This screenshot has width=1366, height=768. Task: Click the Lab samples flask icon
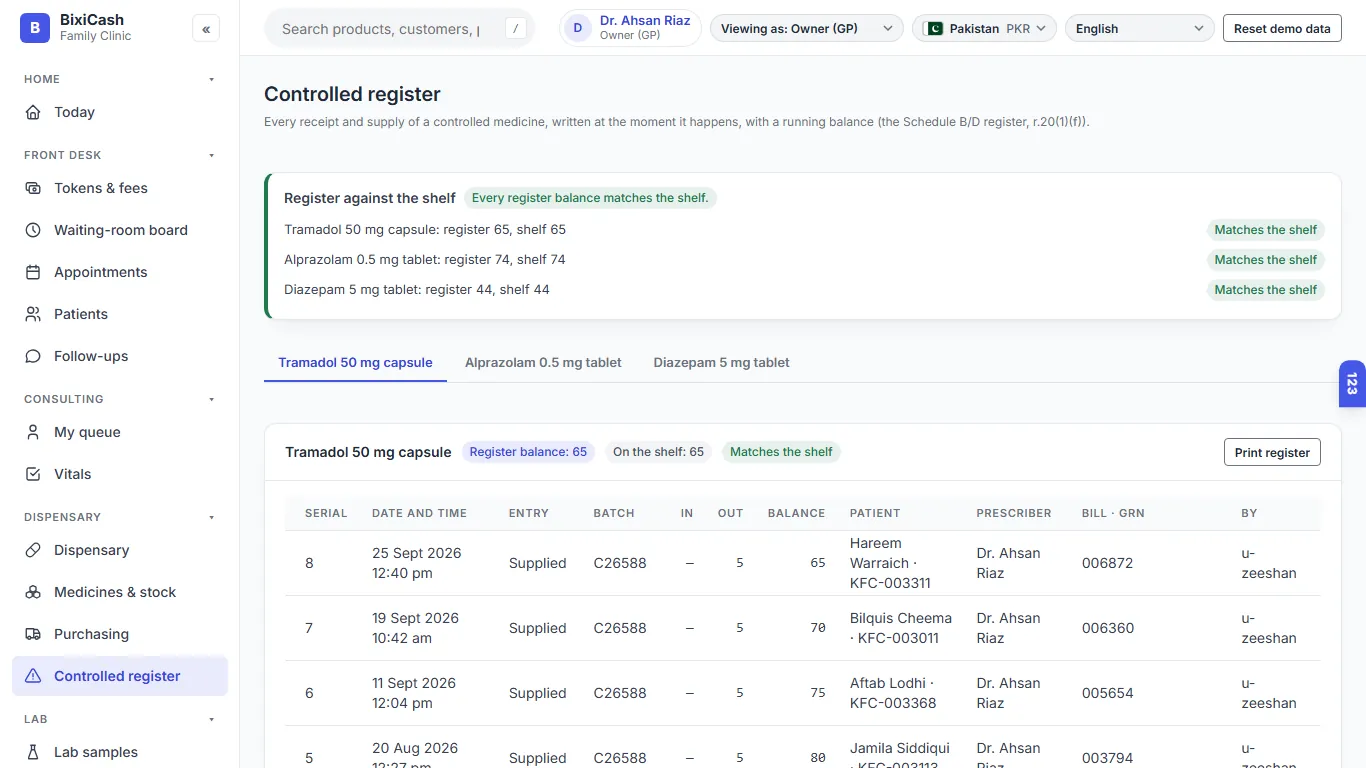point(33,752)
